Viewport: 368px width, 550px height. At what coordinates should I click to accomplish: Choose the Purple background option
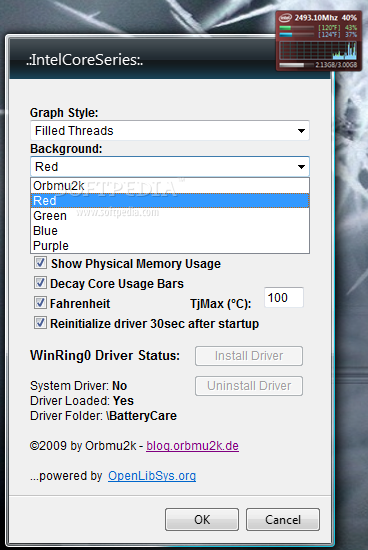click(x=170, y=246)
